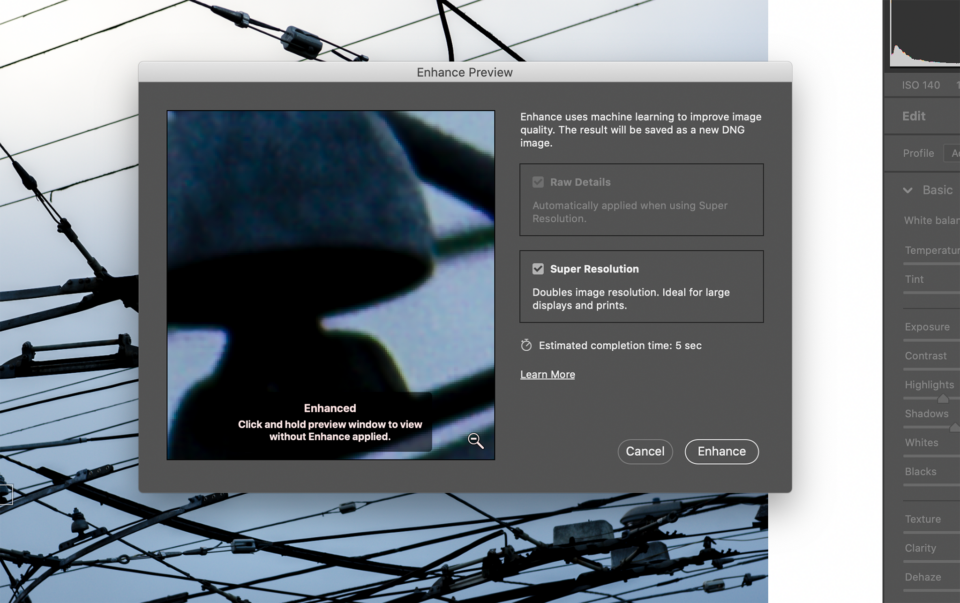Click the Raw Details checkbox

point(538,183)
